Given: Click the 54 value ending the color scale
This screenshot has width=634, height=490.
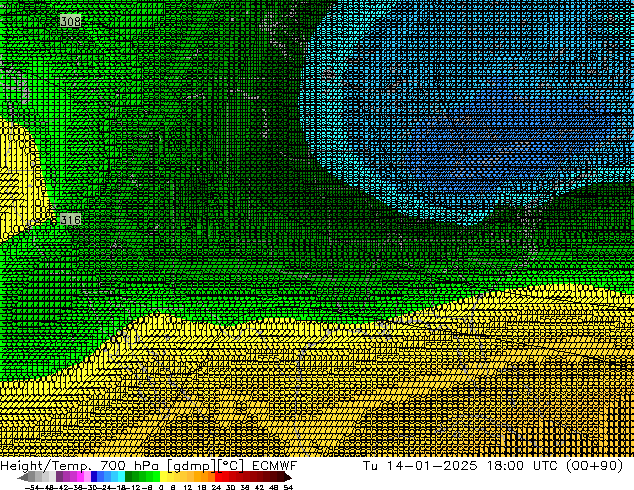Looking at the screenshot, I should (288, 487).
